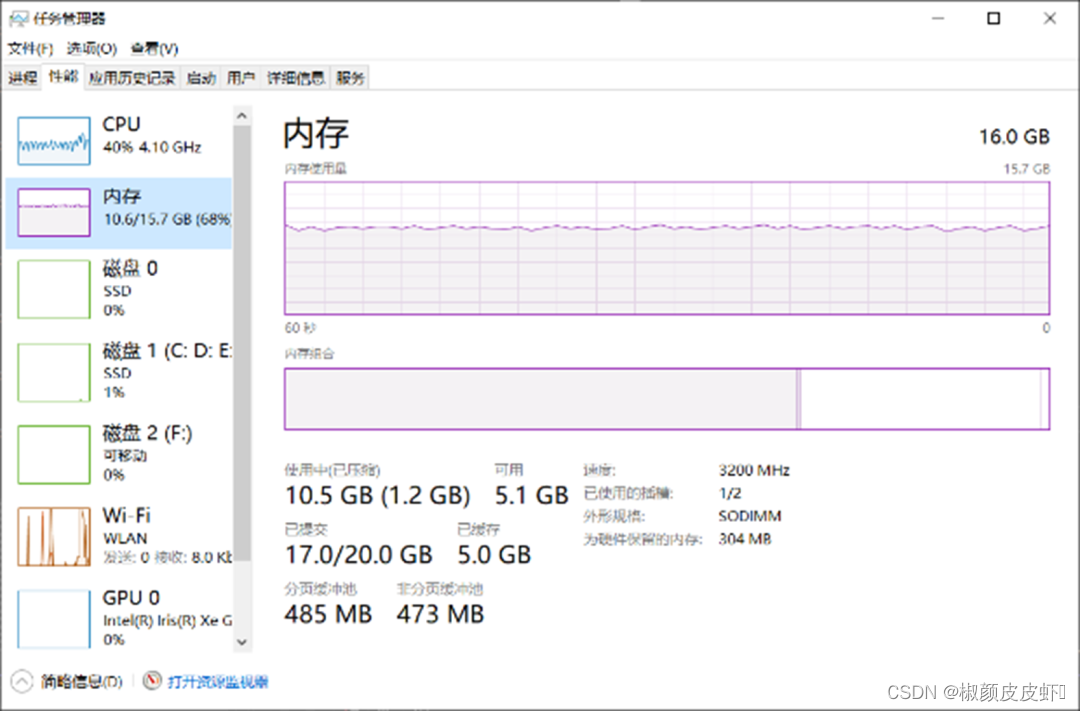
Task: Click the Wi-Fi WLAN label
Action: [x=127, y=527]
